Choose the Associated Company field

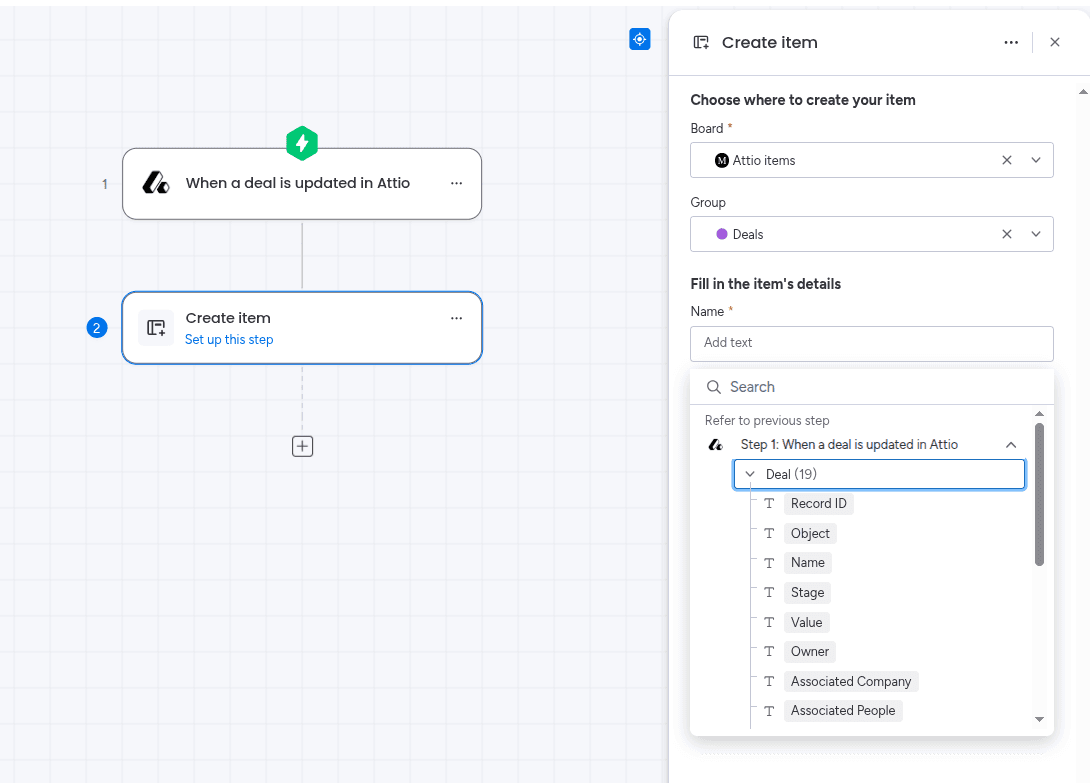coord(851,681)
